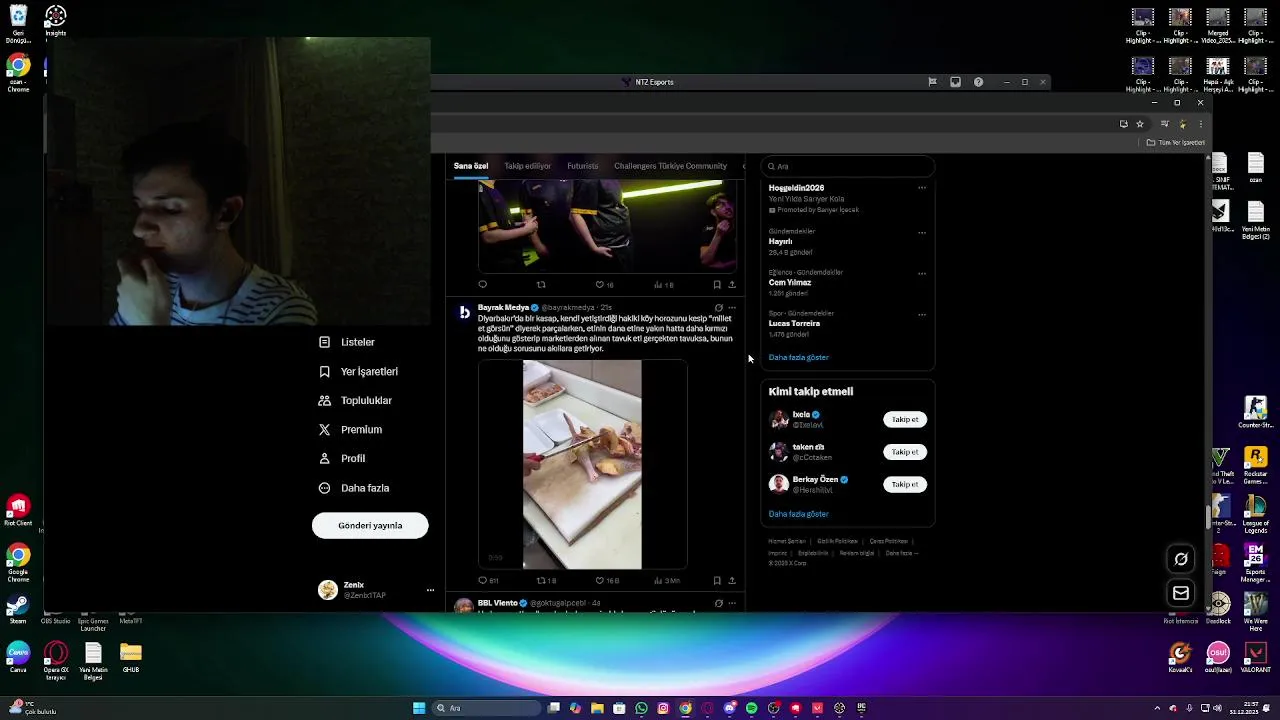Switch to Futurists tab
Viewport: 1280px width, 720px height.
pos(583,166)
